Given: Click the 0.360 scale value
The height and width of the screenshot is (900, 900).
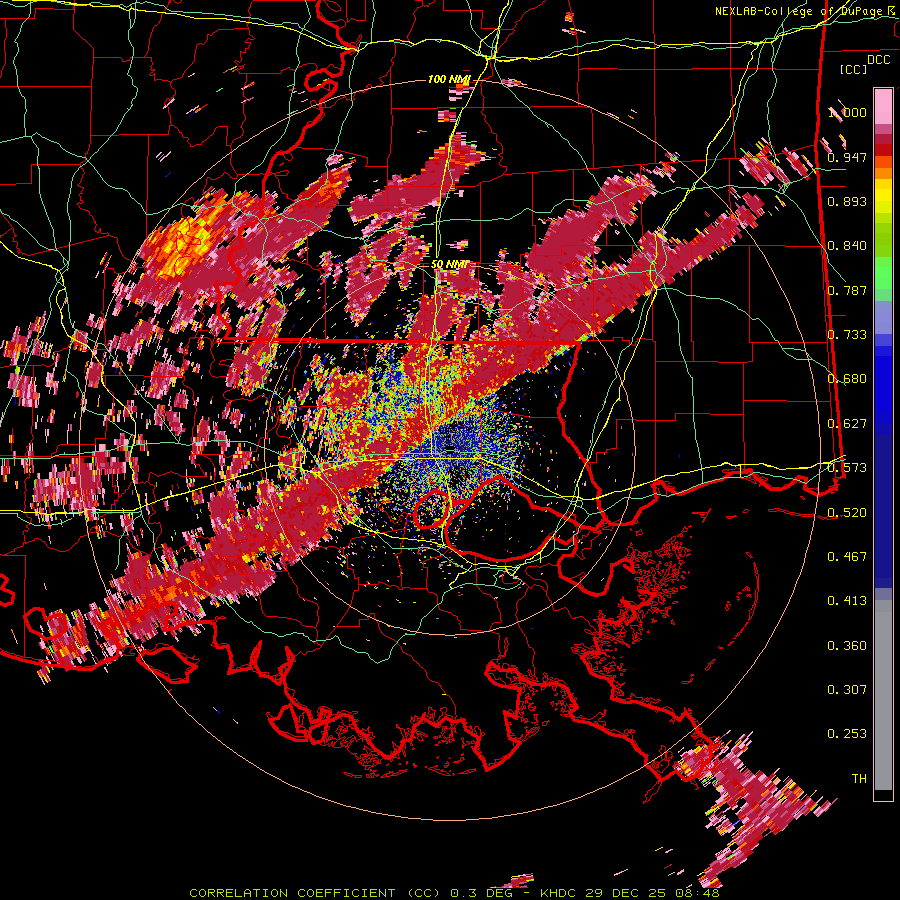Looking at the screenshot, I should pos(847,645).
